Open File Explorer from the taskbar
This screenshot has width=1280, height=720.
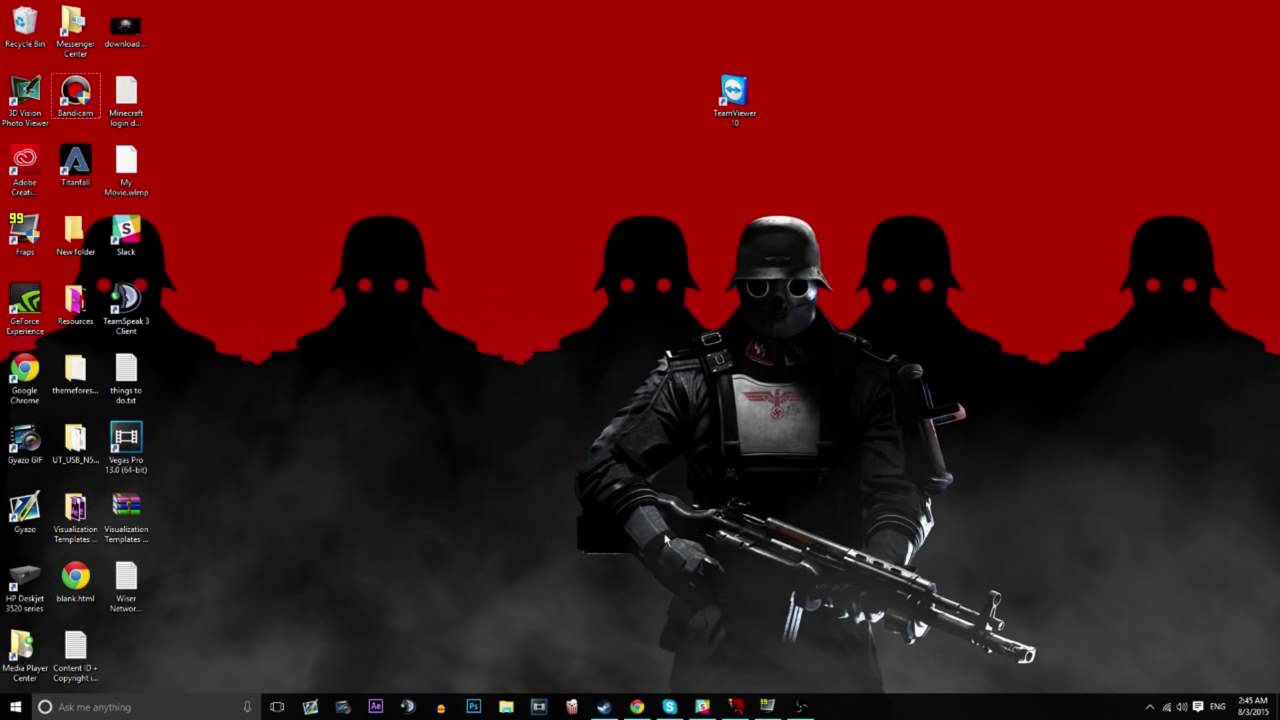[506, 707]
